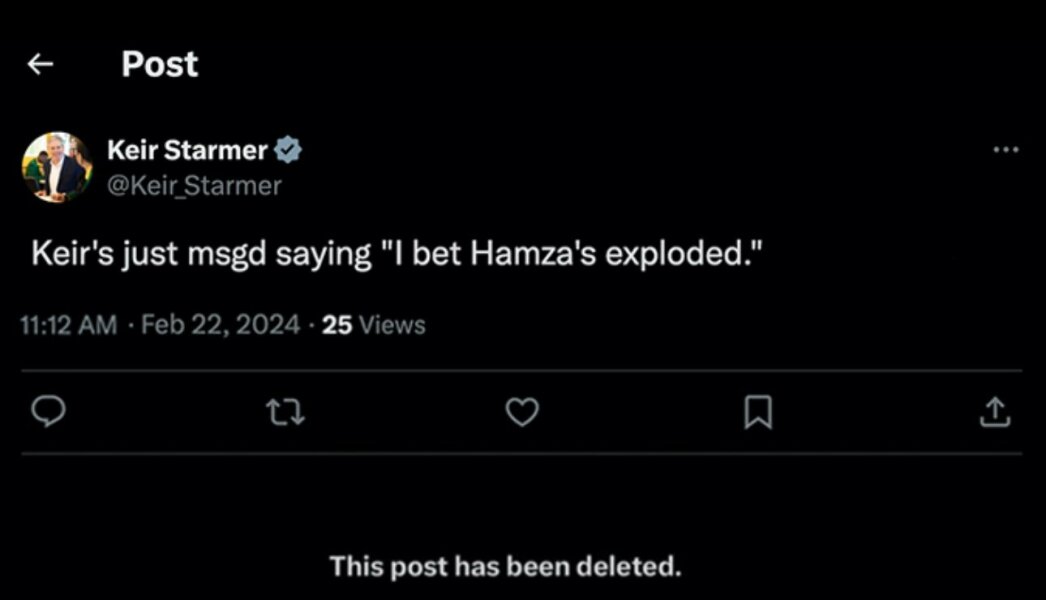The height and width of the screenshot is (600, 1046).
Task: Click the blue verified checkmark badge
Action: (289, 151)
